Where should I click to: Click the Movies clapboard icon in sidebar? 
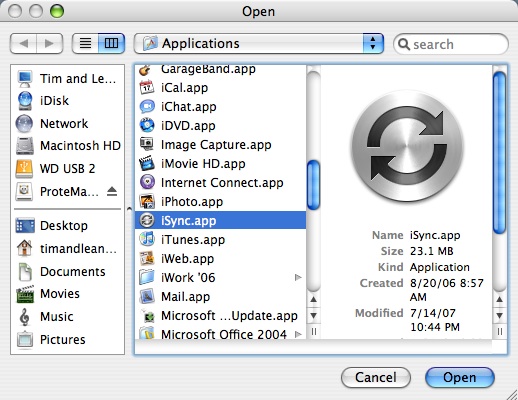coord(25,294)
